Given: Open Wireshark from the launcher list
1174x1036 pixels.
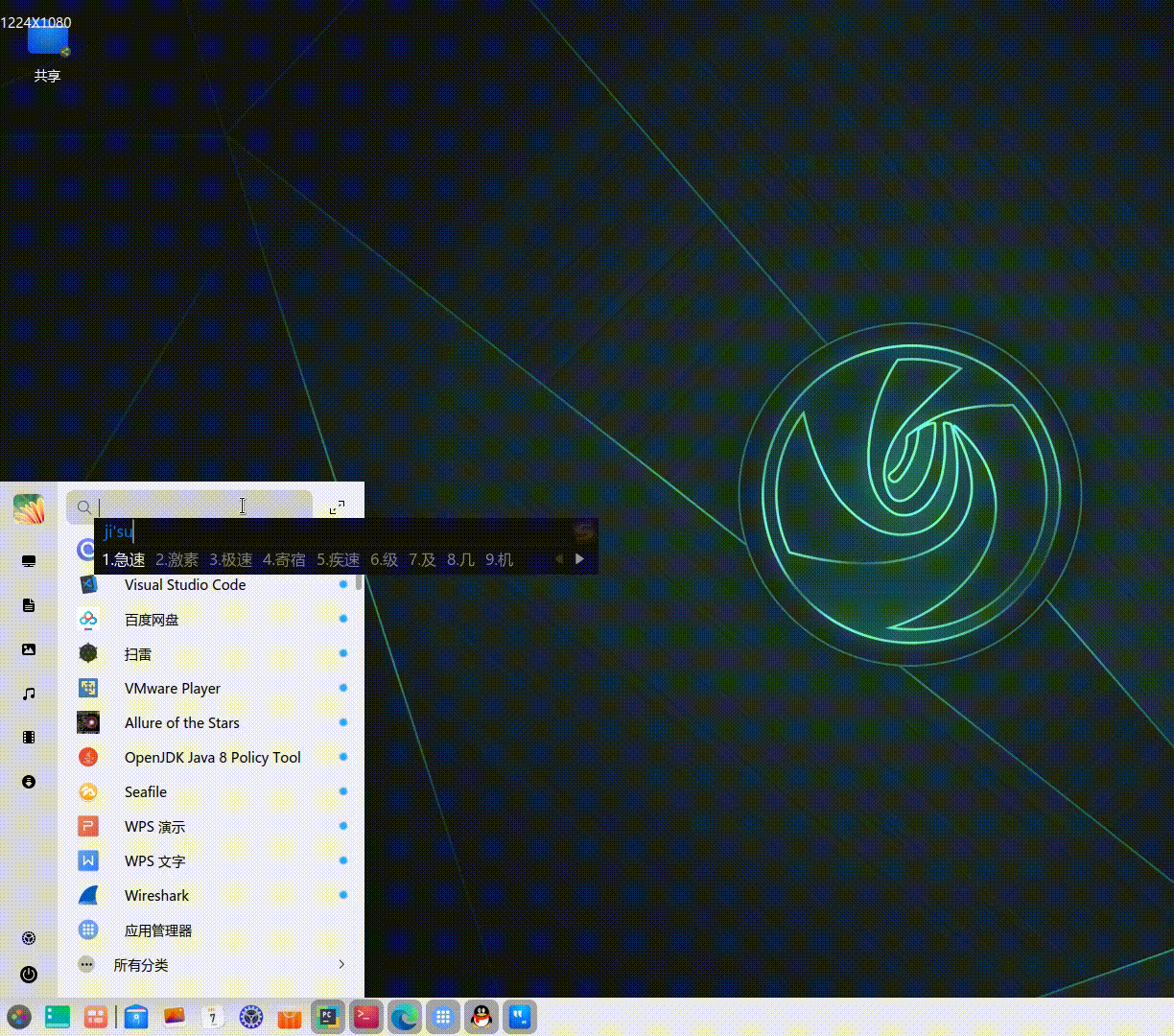Looking at the screenshot, I should coord(156,896).
